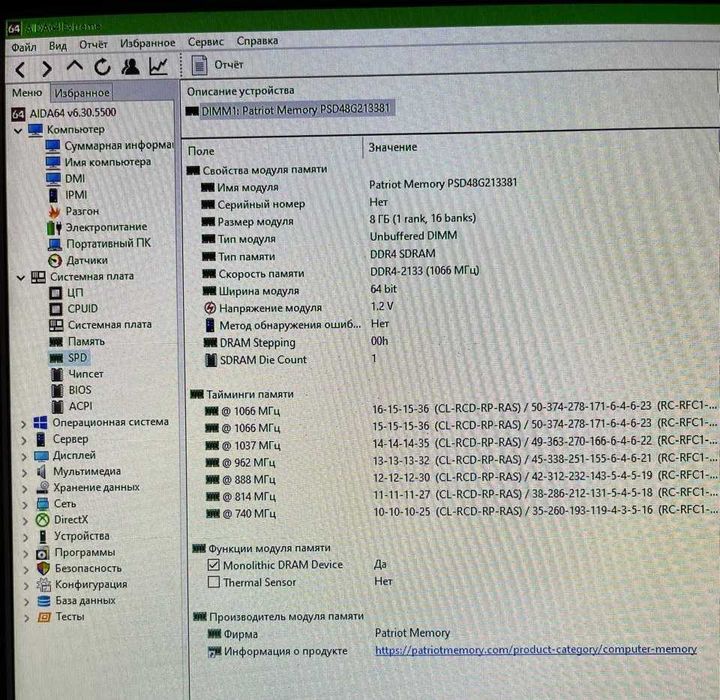Expand the Хранение данных node

25,489
